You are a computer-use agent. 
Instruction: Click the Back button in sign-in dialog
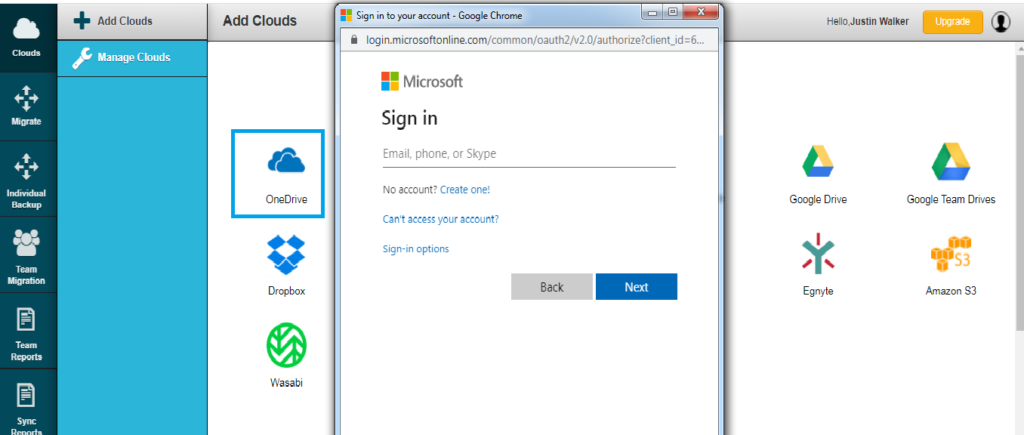pyautogui.click(x=552, y=287)
